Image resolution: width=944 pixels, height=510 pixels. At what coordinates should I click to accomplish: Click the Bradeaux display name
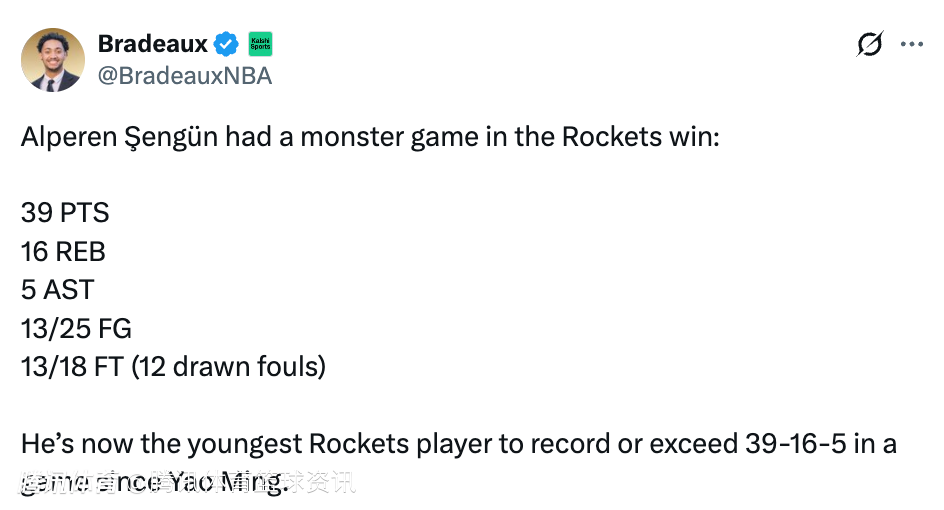[152, 44]
